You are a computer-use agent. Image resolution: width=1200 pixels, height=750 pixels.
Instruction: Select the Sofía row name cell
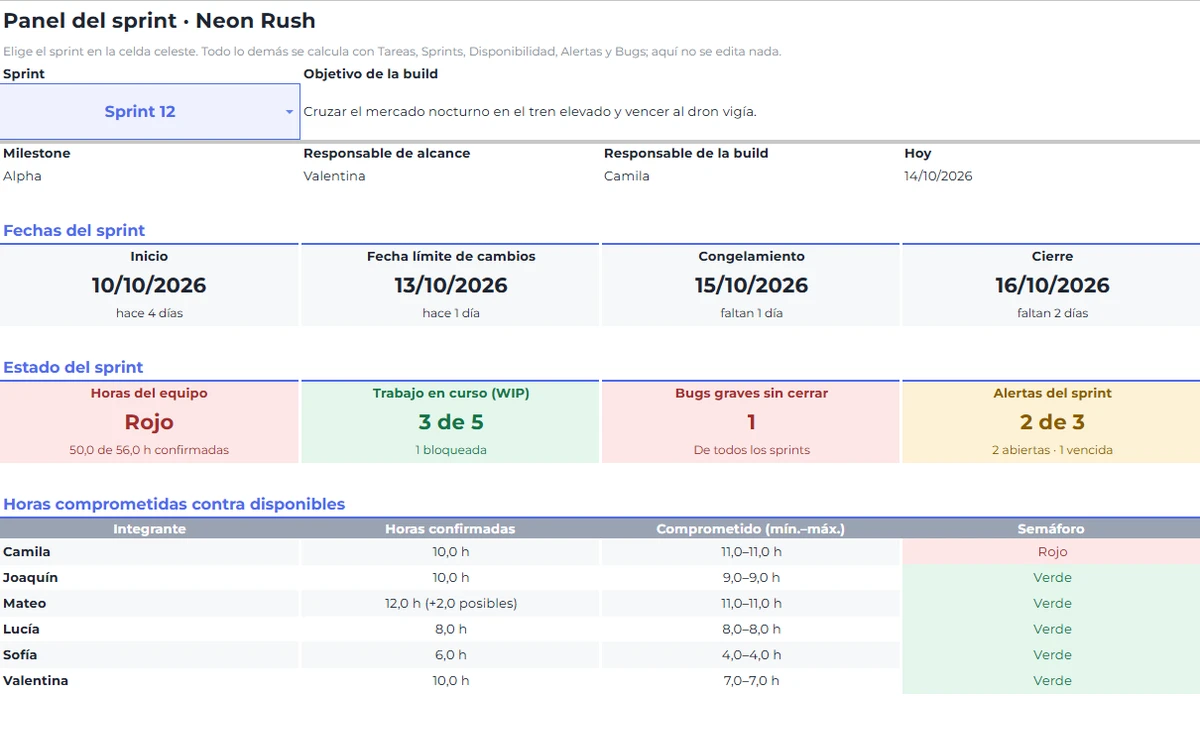pos(149,655)
